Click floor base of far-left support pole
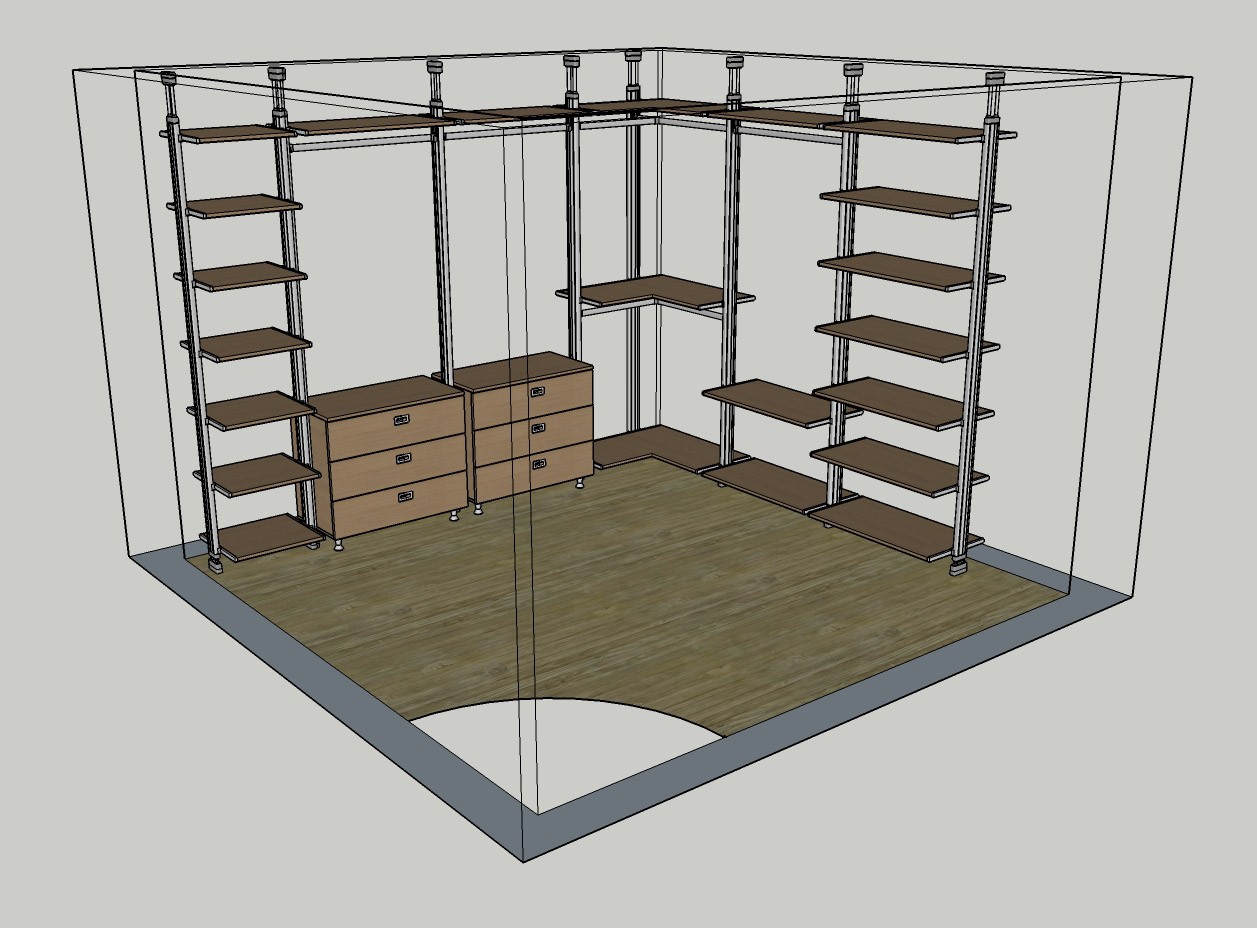 tap(215, 564)
